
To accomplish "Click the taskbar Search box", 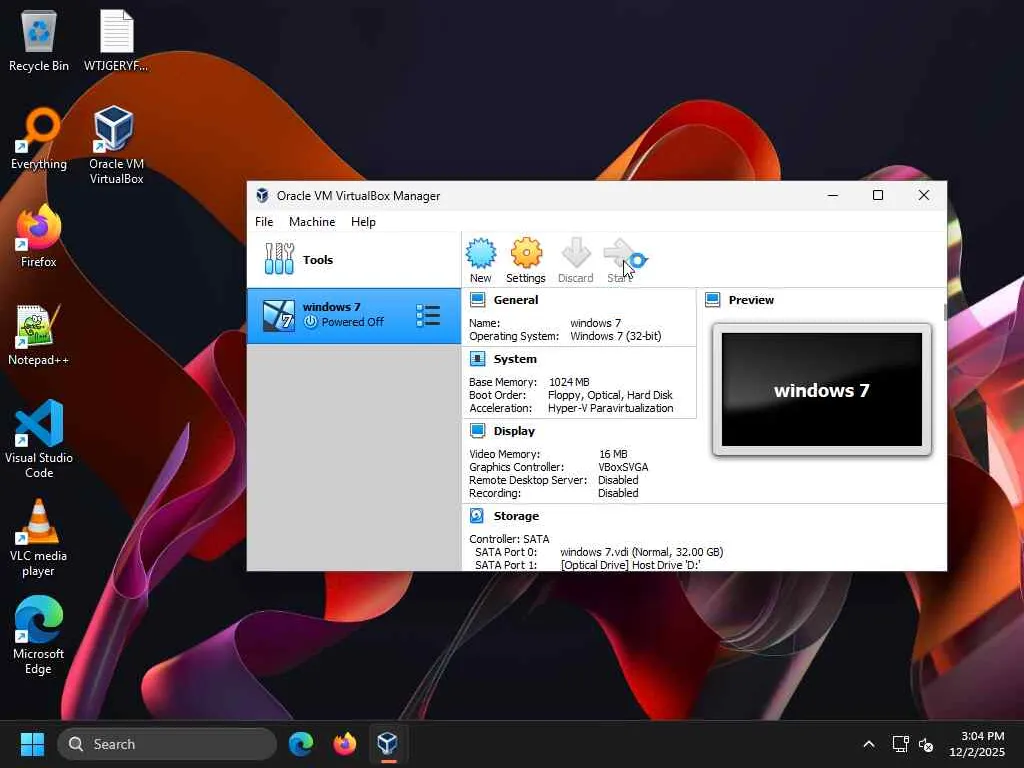I will (x=167, y=744).
